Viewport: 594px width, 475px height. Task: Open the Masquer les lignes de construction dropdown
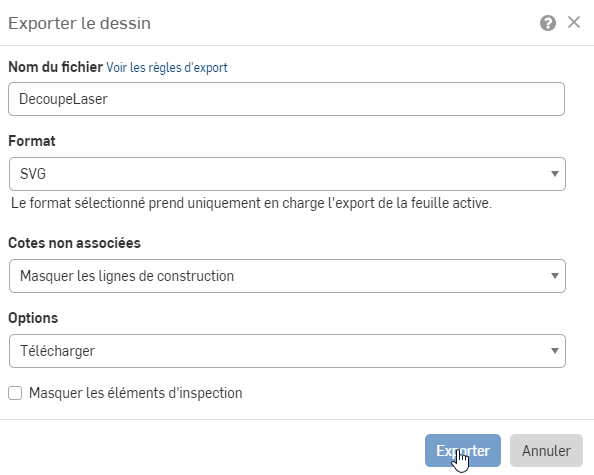tap(287, 276)
